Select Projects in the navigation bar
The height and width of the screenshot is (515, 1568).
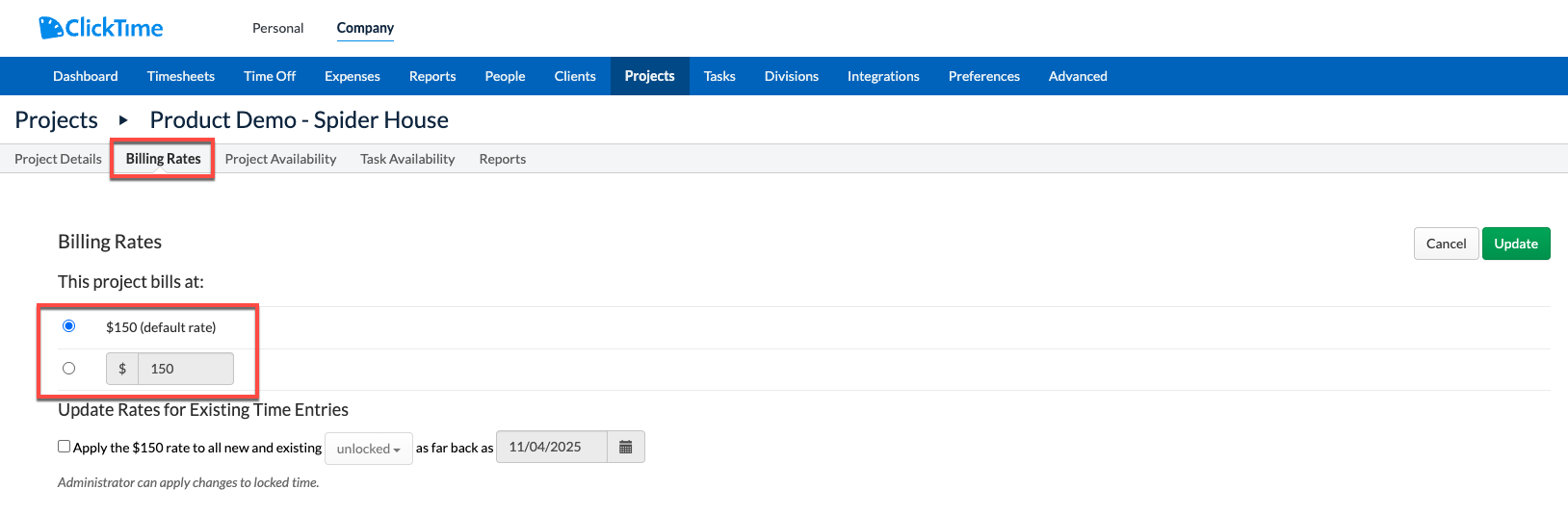(x=650, y=76)
